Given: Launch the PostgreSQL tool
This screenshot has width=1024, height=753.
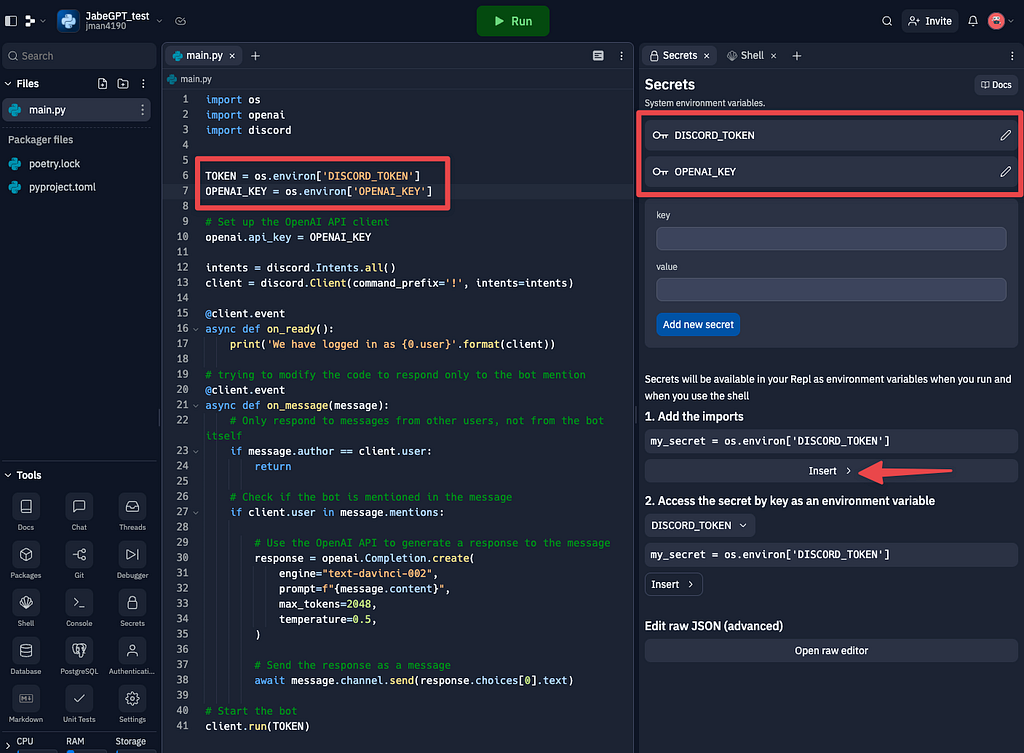Looking at the screenshot, I should click(79, 657).
